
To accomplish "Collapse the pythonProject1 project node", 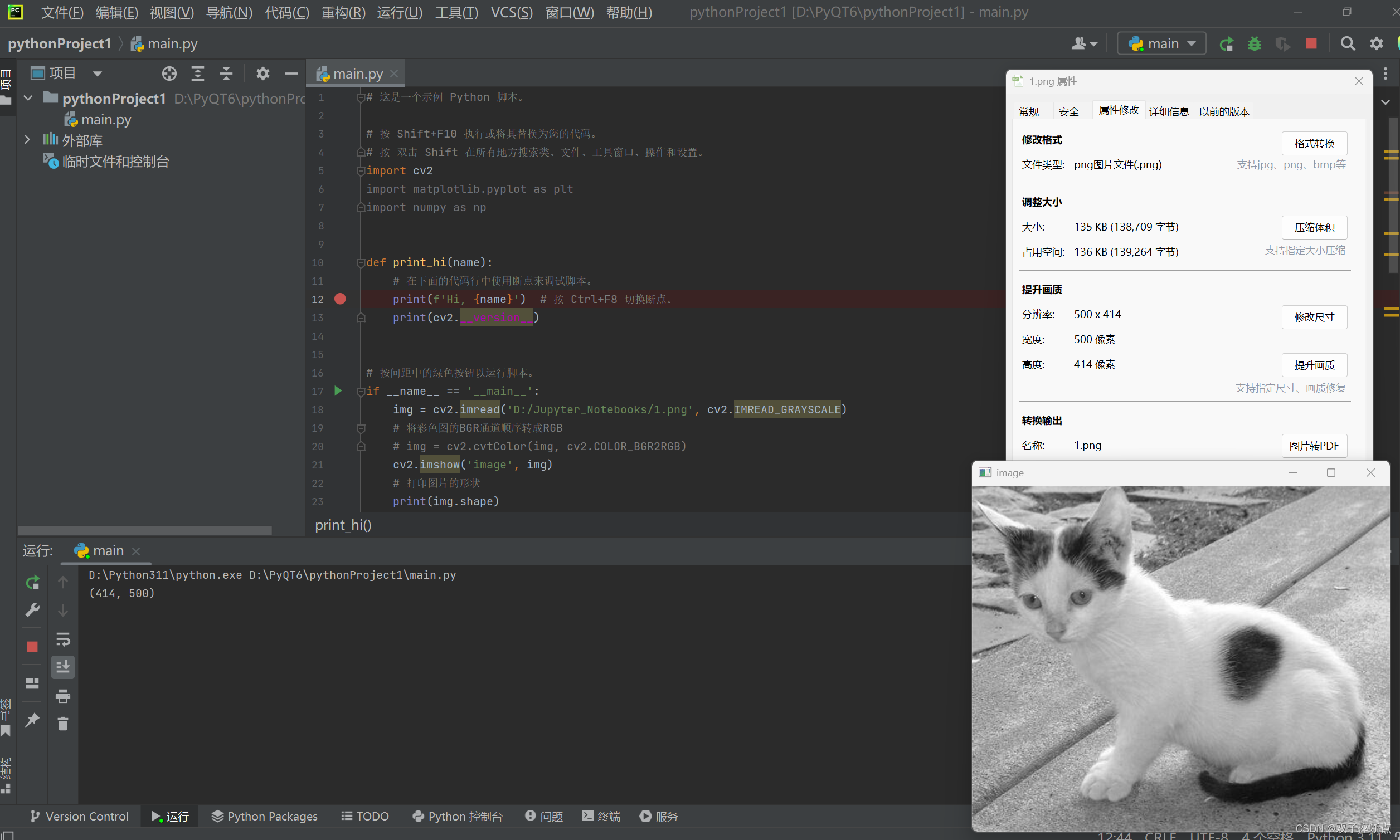I will pos(28,98).
